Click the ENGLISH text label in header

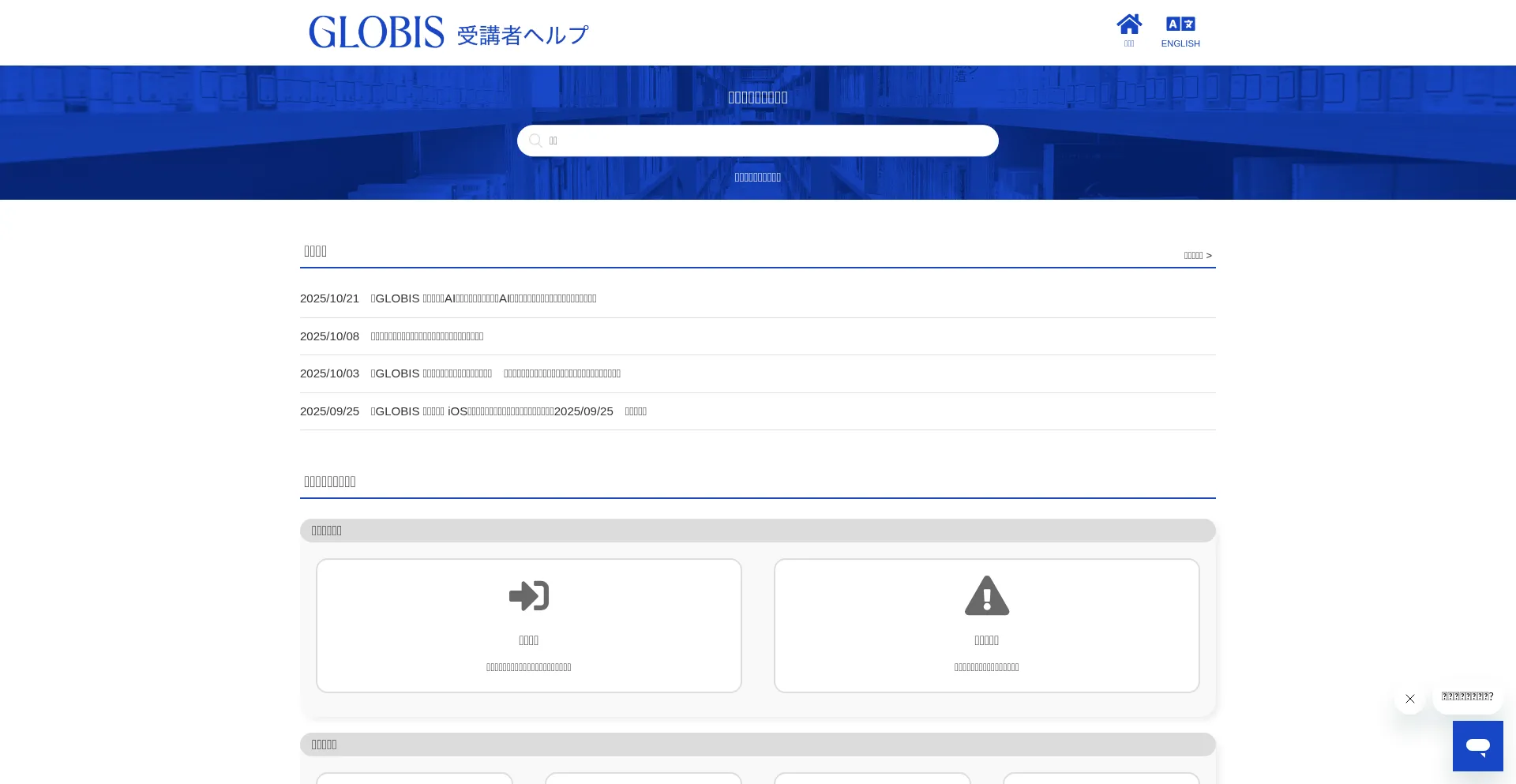coord(1180,44)
